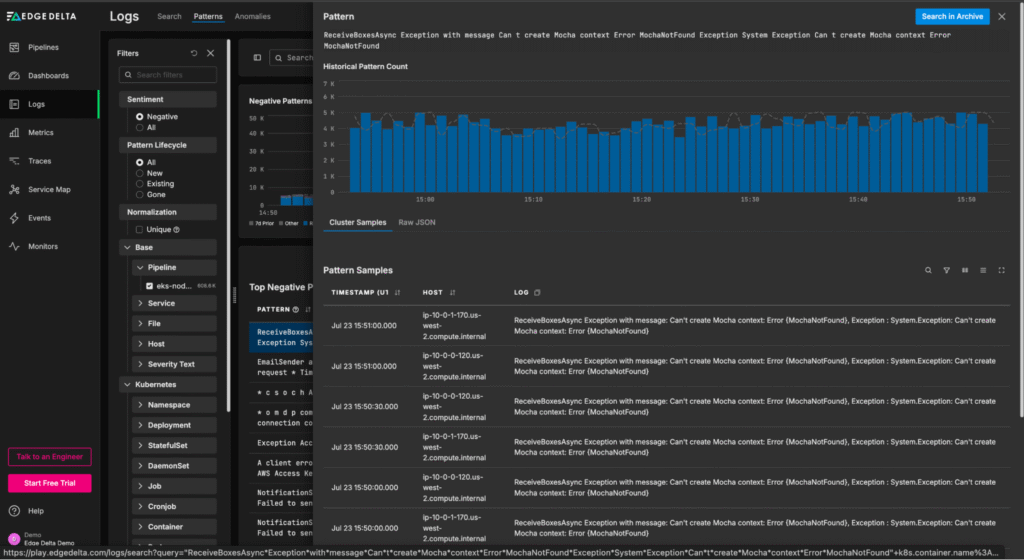Click the filter funnel icon in Pattern Samples
The width and height of the screenshot is (1024, 560).
946,270
